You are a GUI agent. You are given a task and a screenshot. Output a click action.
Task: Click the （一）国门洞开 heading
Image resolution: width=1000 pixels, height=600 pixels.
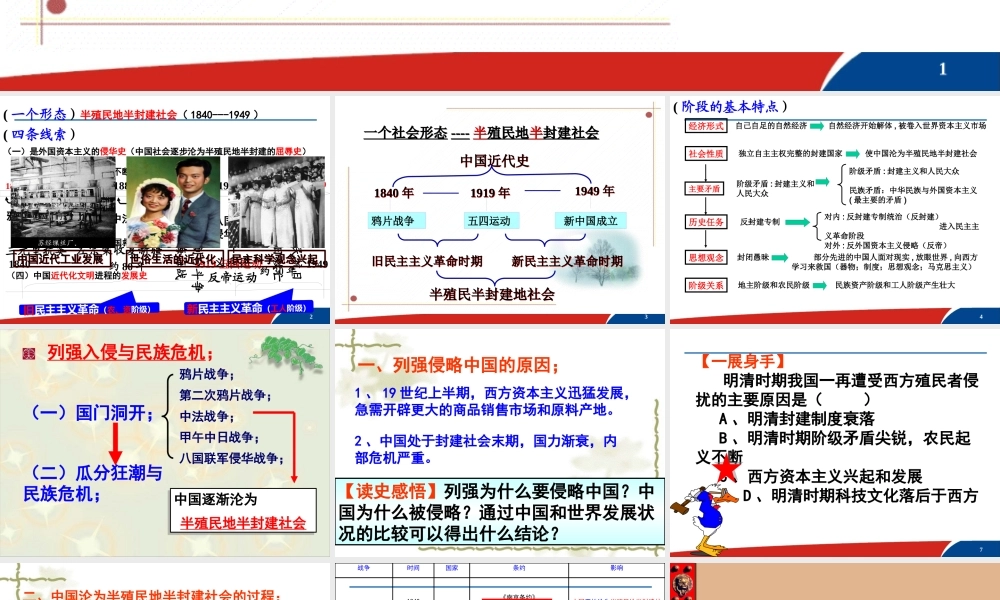click(90, 413)
